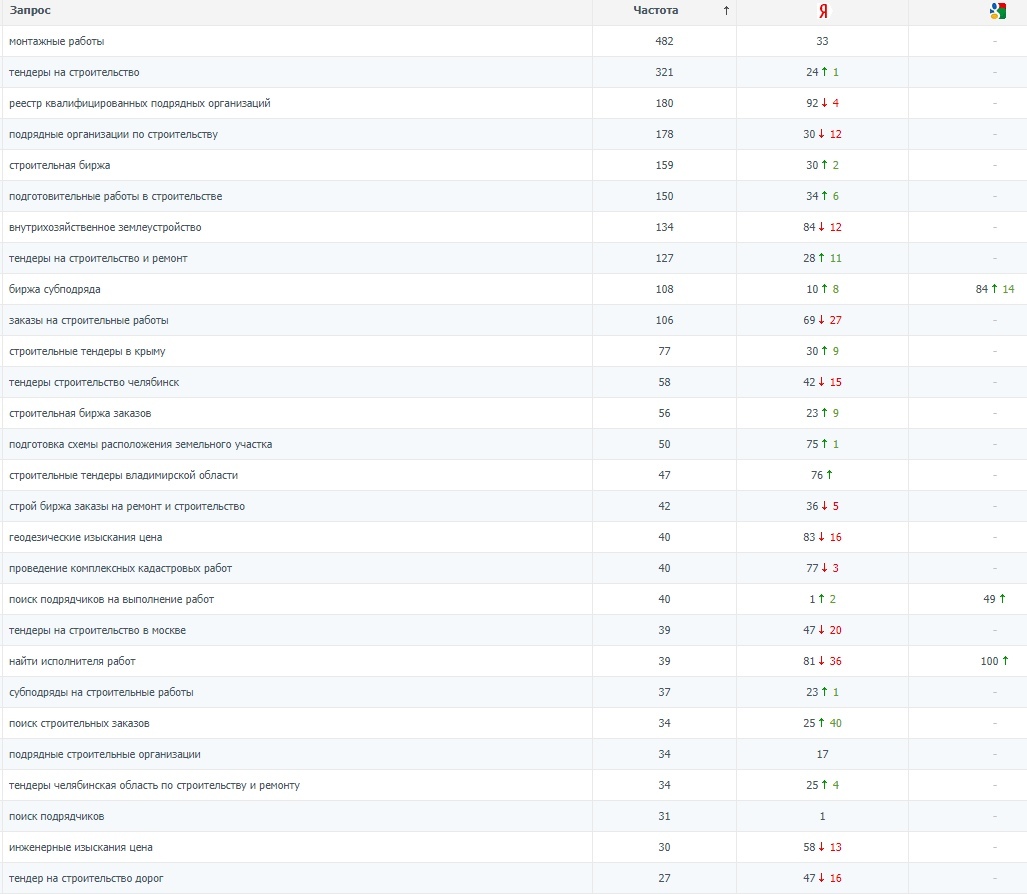Click Yandex position '81 ↓ 36' cell
Viewport: 1027px width, 894px height.
coord(822,661)
